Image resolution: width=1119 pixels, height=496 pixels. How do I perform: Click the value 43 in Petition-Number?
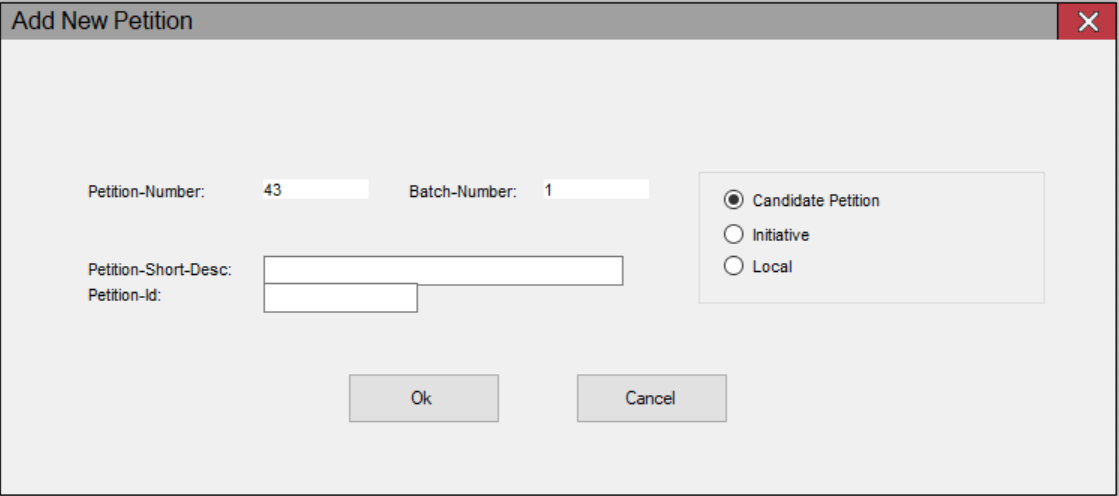tap(272, 190)
